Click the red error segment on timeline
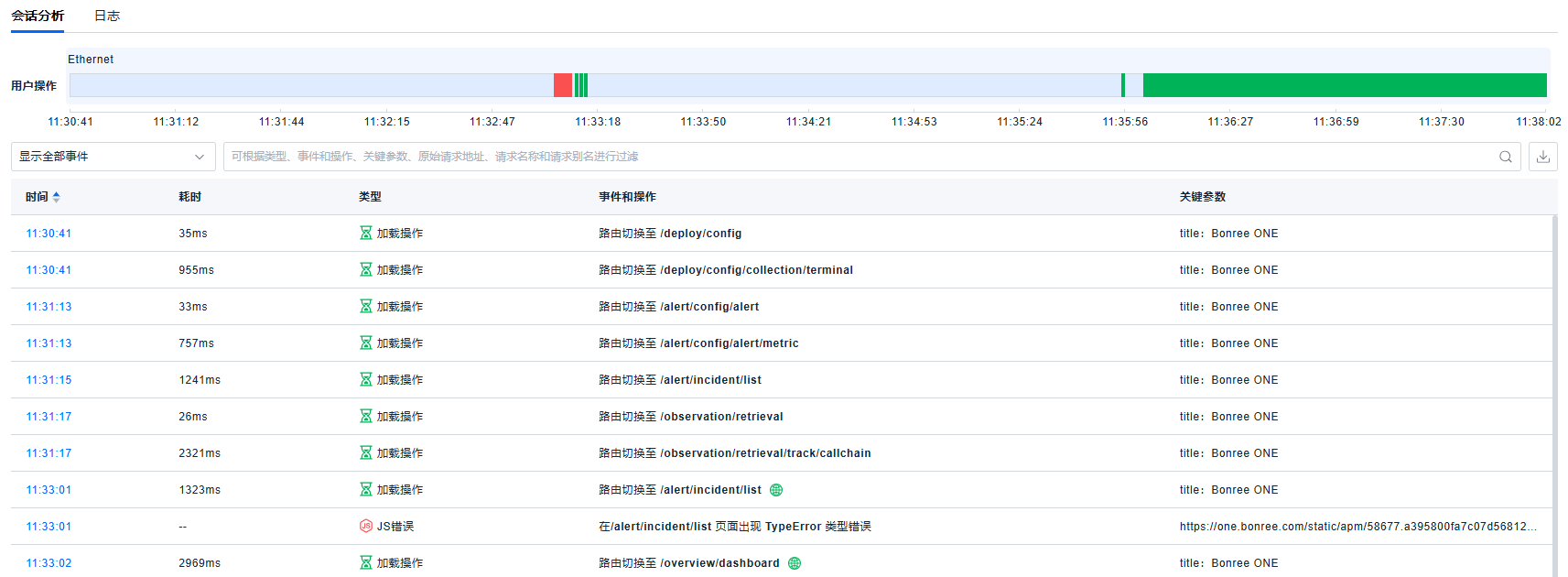 [x=562, y=85]
